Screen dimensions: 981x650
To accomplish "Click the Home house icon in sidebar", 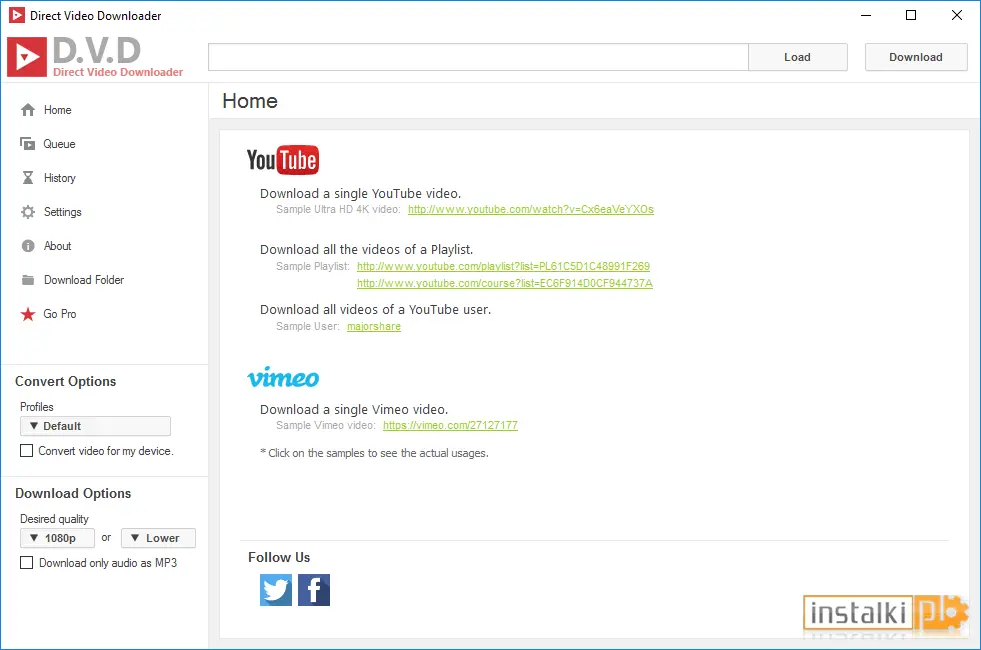I will 28,110.
